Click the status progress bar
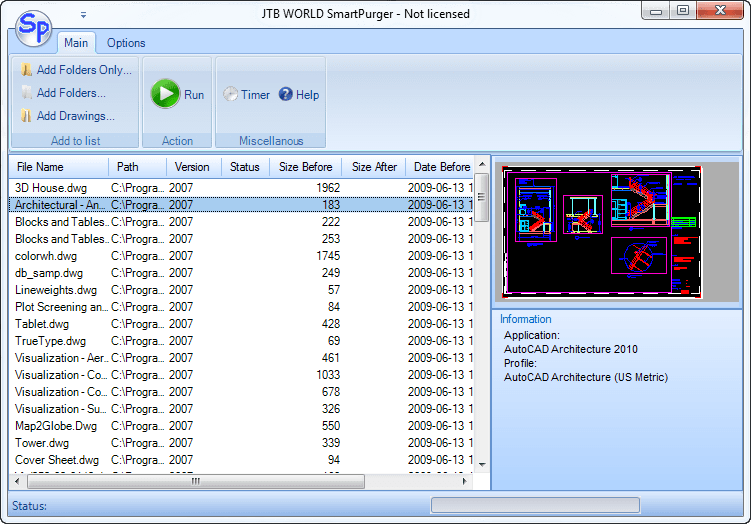Image resolution: width=751 pixels, height=524 pixels. point(535,505)
